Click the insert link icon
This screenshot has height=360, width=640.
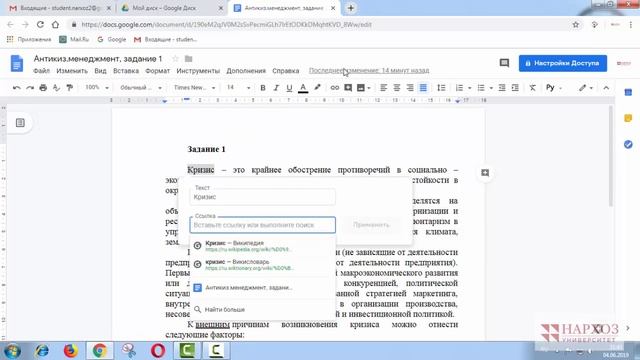pos(335,88)
